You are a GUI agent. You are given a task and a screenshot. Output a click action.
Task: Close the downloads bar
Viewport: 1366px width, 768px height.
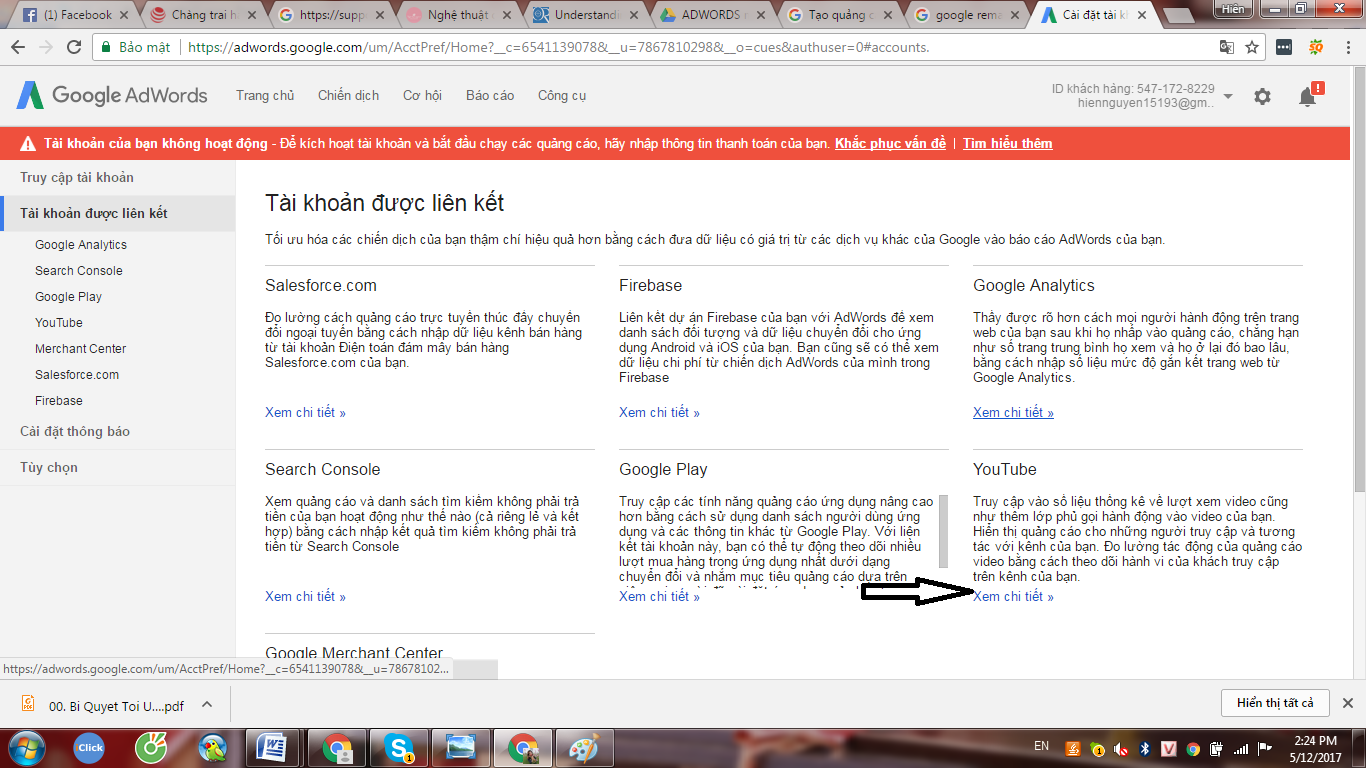tap(1347, 703)
